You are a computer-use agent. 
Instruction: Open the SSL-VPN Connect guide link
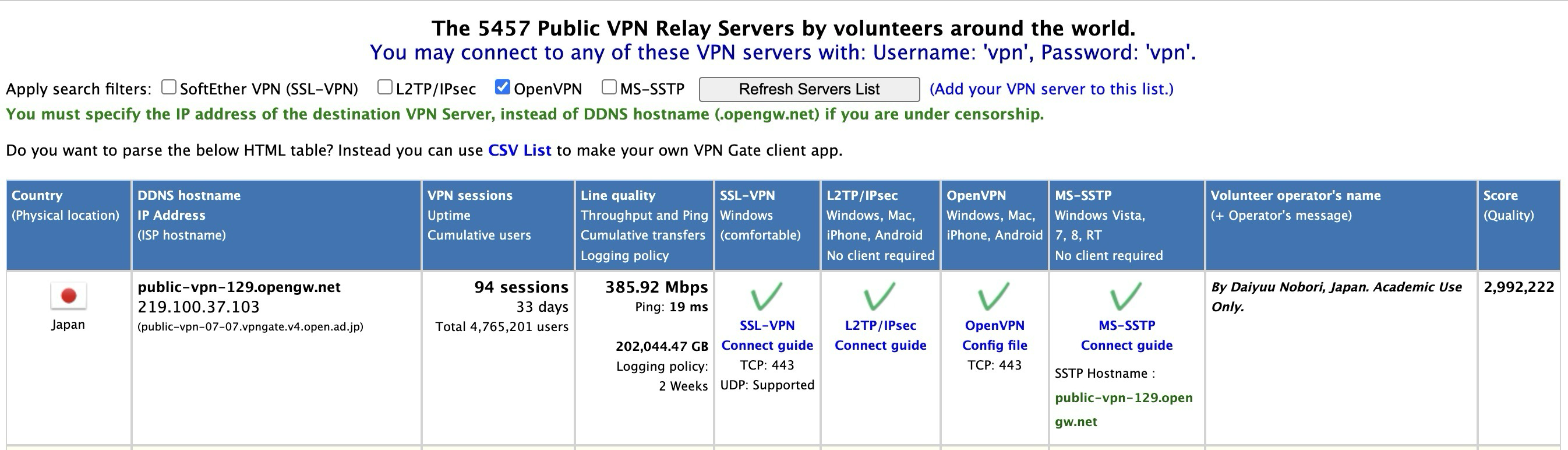[767, 335]
